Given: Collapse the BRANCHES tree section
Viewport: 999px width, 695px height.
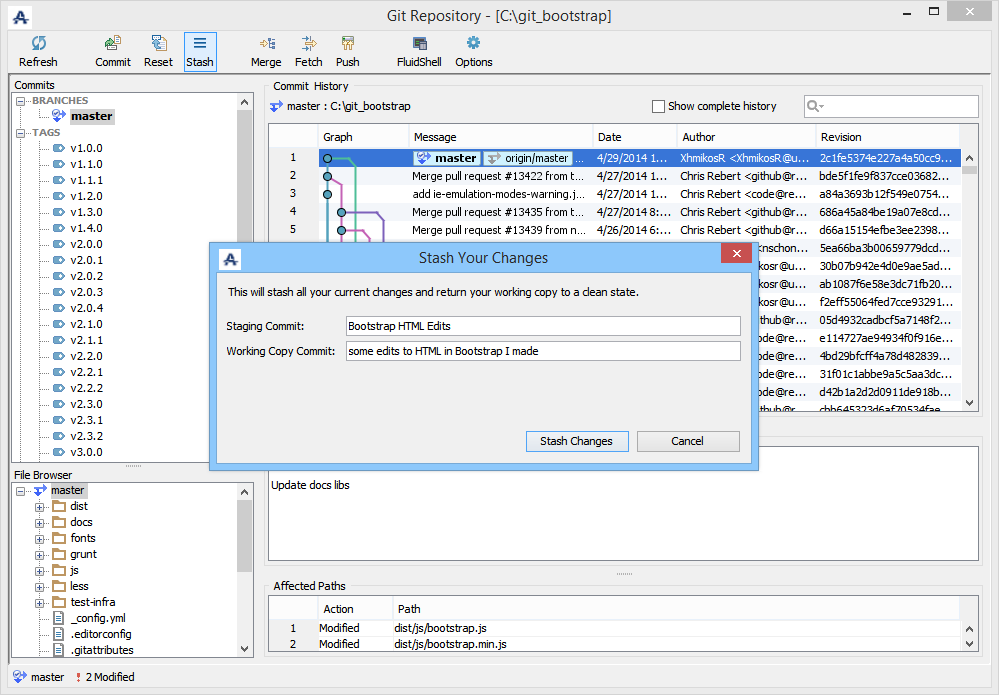Looking at the screenshot, I should (22, 101).
